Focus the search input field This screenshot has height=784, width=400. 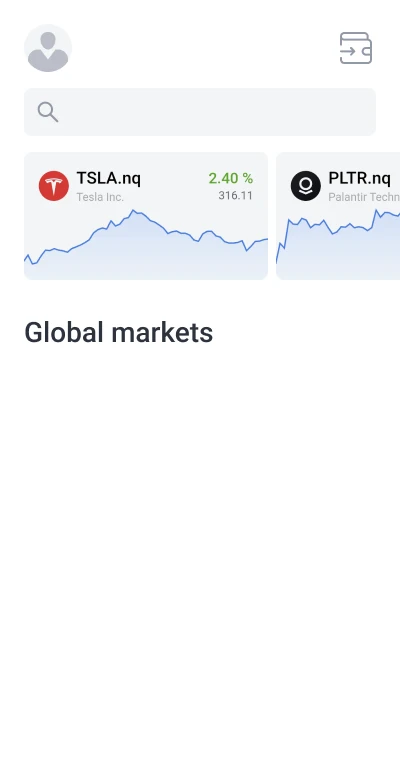(200, 112)
